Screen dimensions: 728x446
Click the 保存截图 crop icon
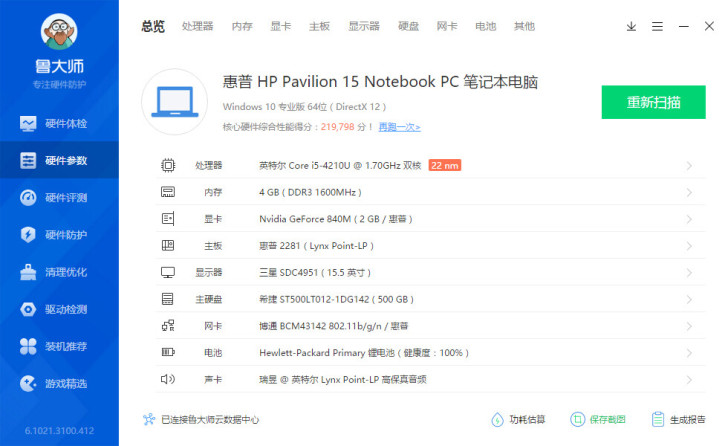pyautogui.click(x=578, y=420)
